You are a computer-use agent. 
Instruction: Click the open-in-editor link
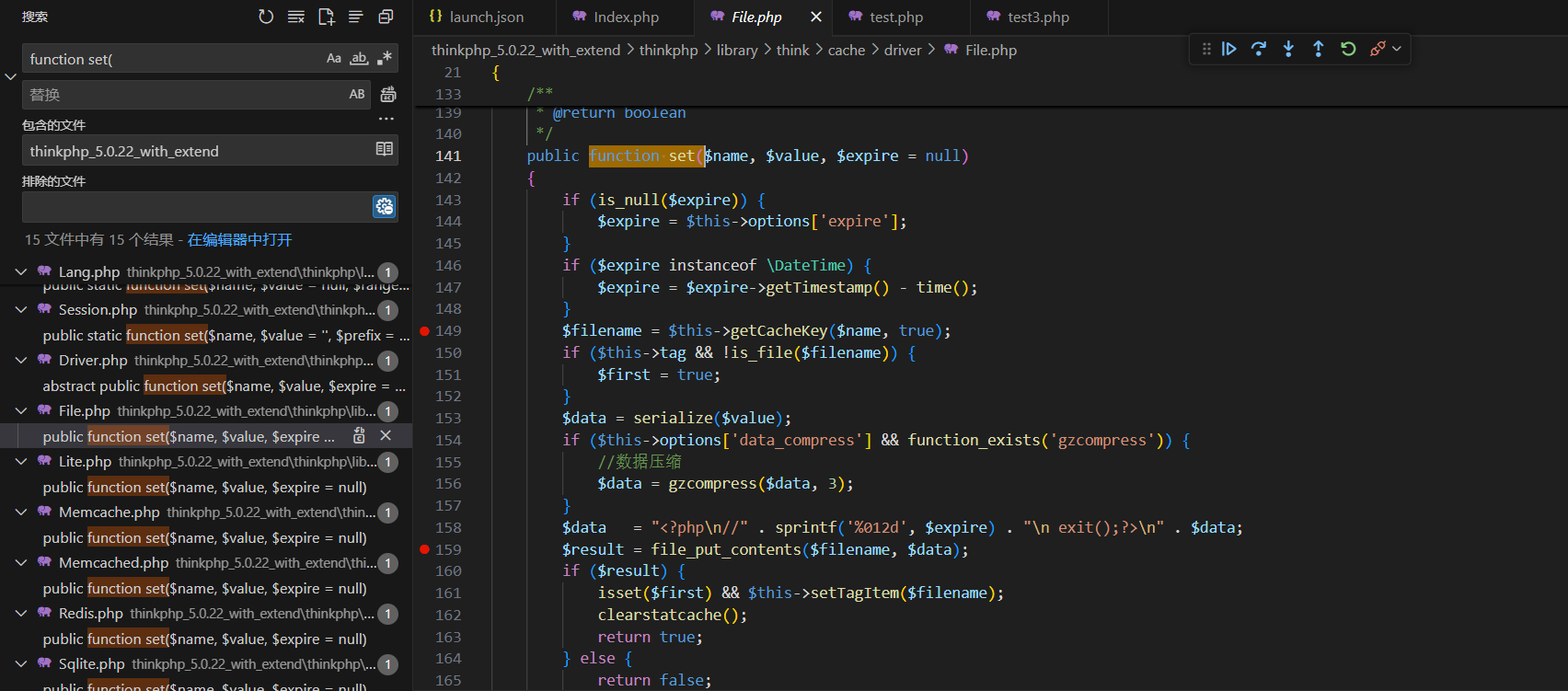[239, 239]
